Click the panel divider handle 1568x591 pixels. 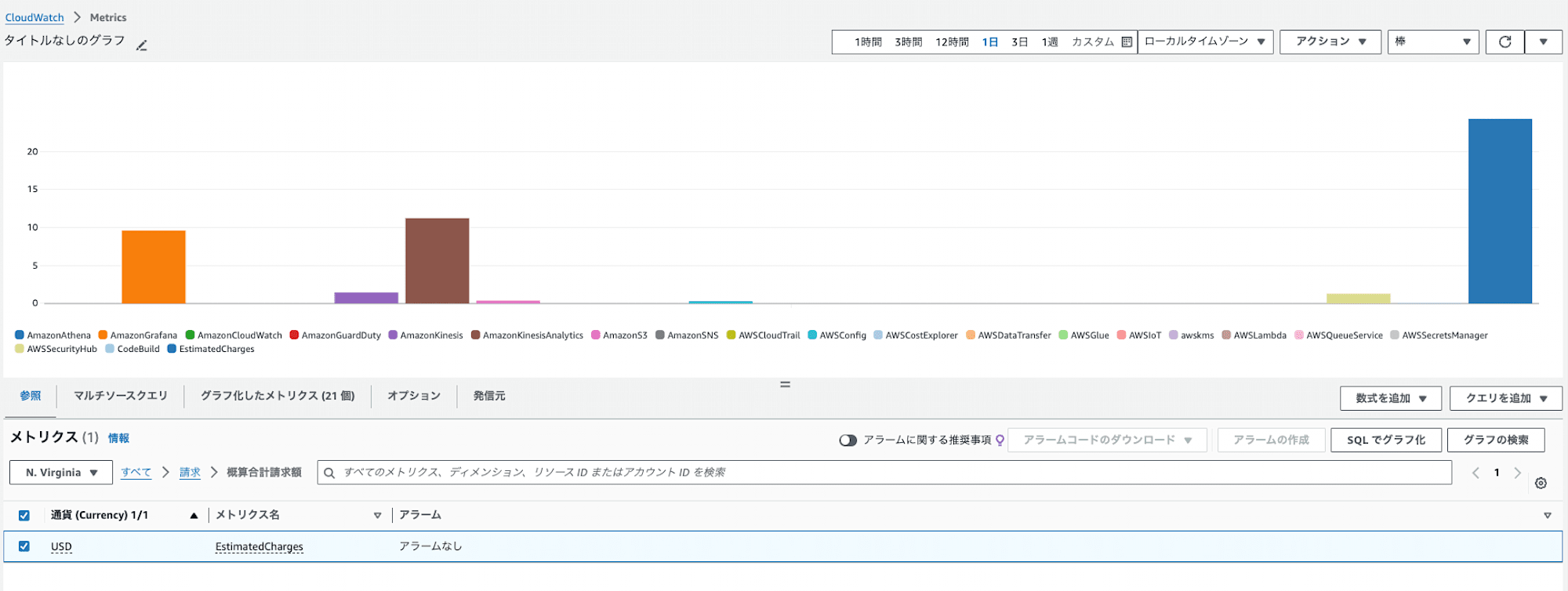click(785, 384)
